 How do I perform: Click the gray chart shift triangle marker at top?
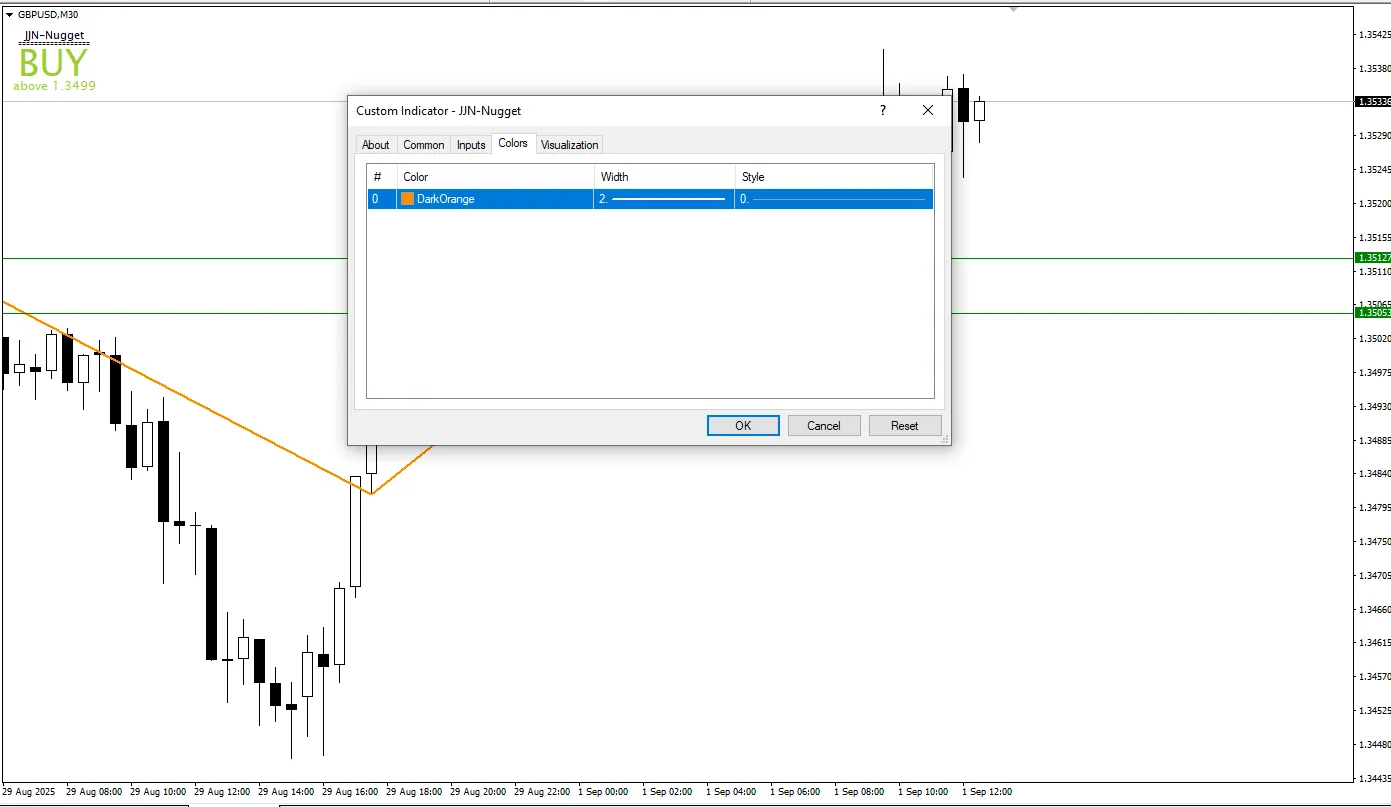(1013, 9)
